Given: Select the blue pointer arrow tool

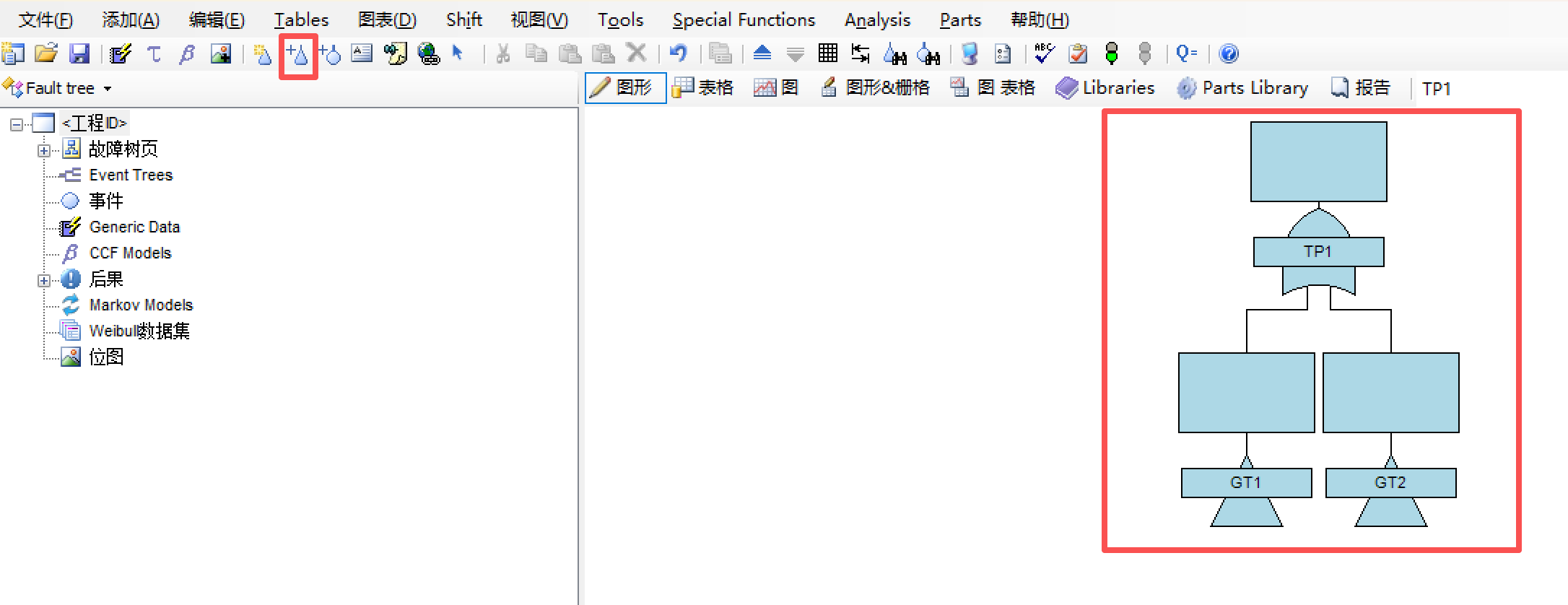Looking at the screenshot, I should pos(457,53).
